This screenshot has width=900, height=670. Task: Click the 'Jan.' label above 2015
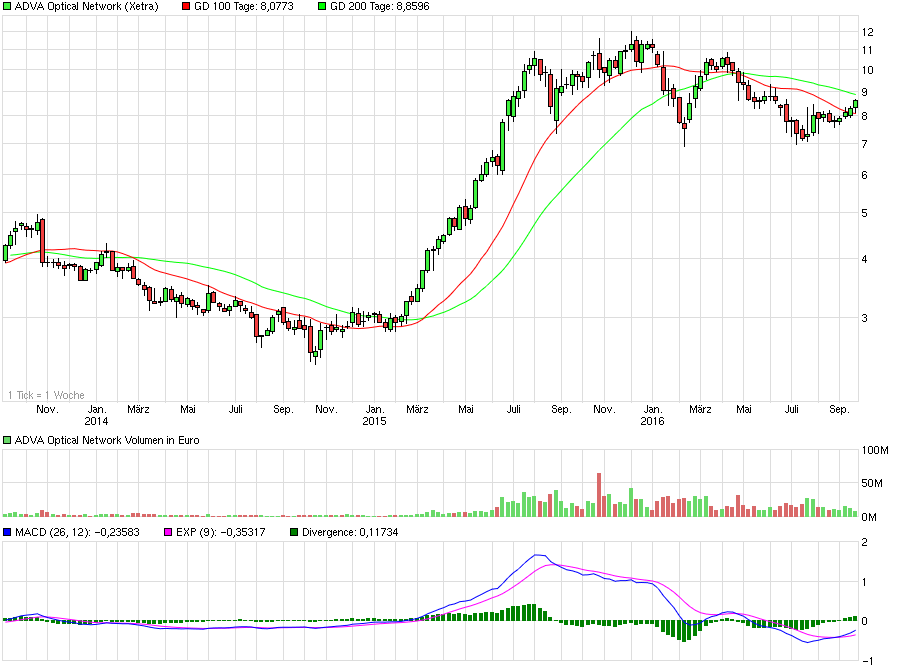click(x=374, y=409)
